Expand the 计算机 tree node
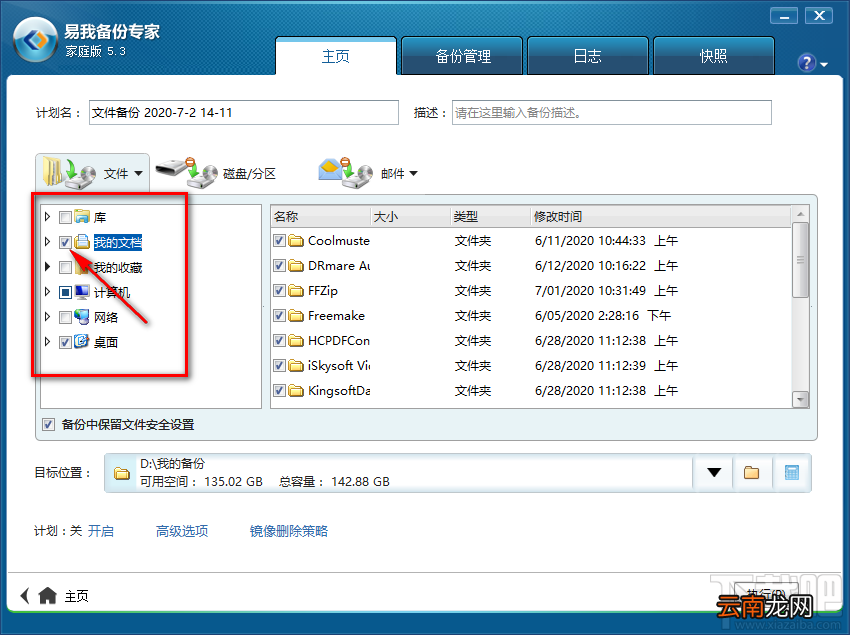This screenshot has height=635, width=850. point(48,292)
